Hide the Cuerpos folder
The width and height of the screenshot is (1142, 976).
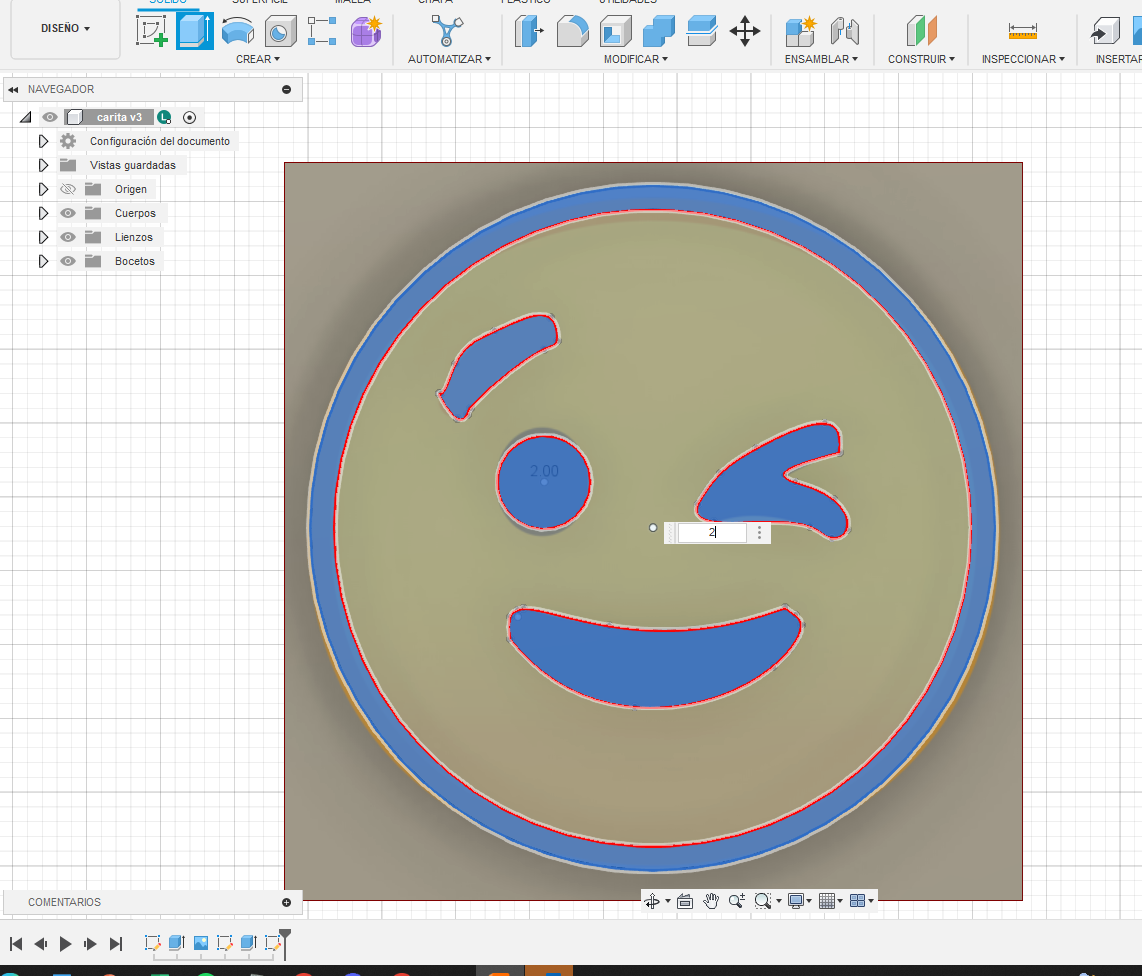pos(68,213)
